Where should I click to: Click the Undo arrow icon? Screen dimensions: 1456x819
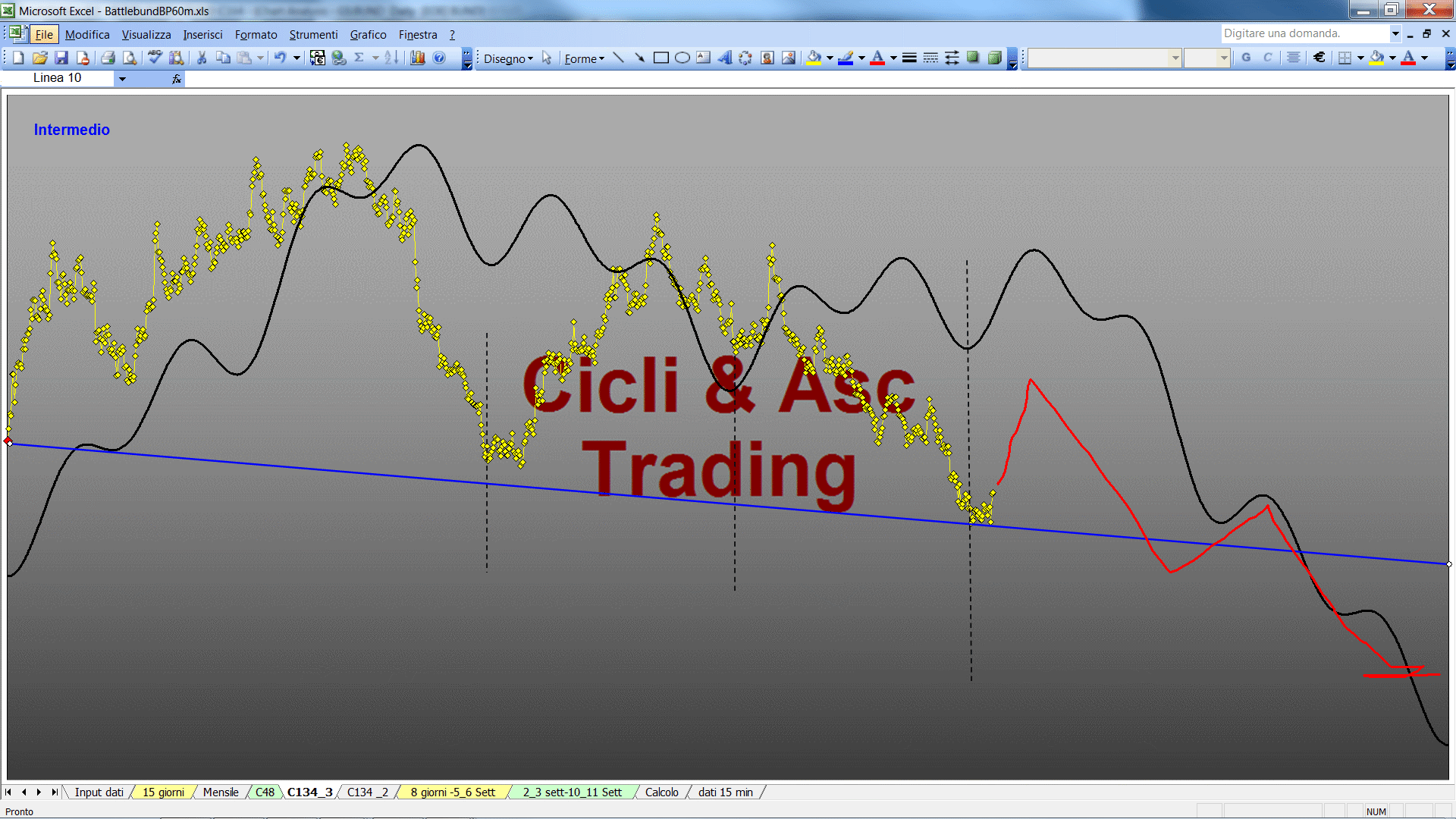pos(280,58)
